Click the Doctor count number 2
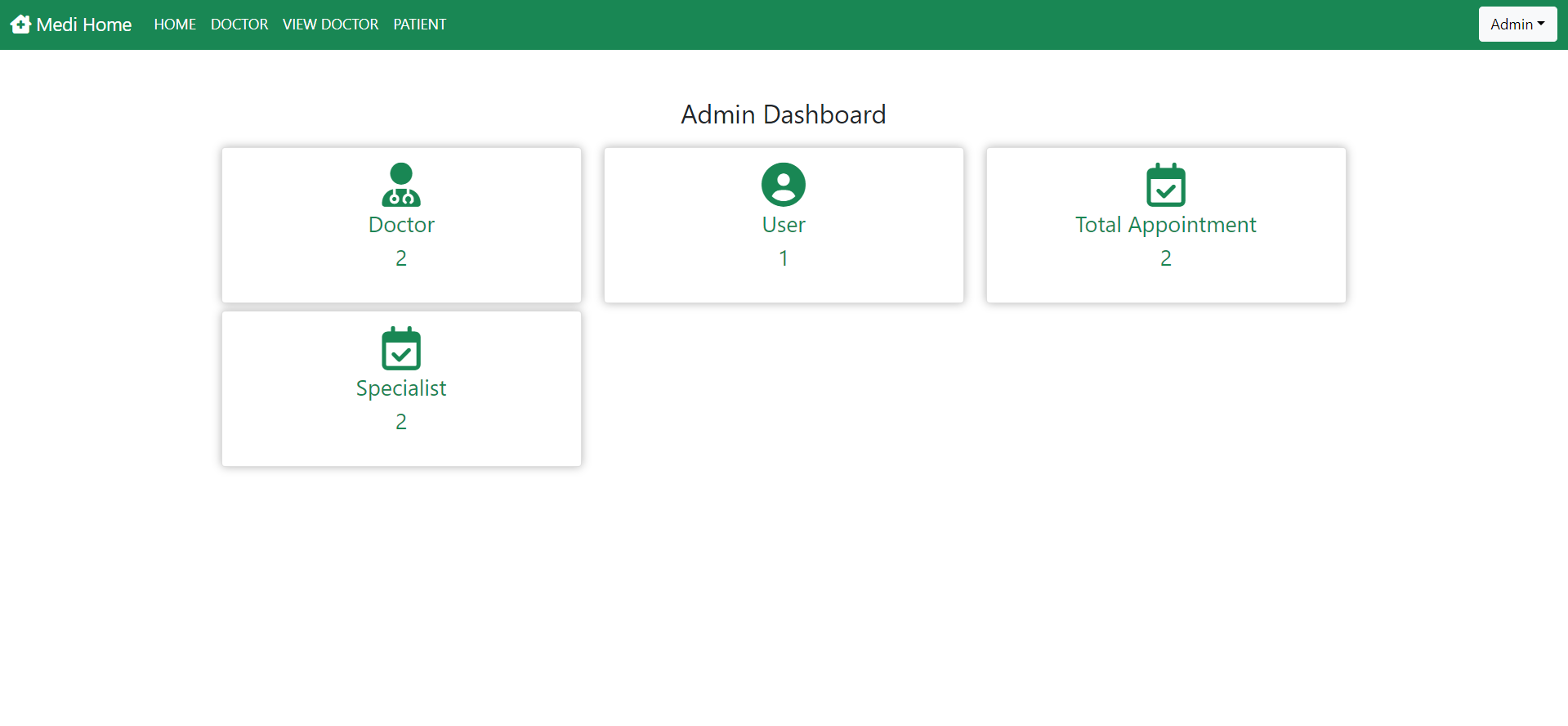Viewport: 1568px width, 726px height. pos(401,258)
